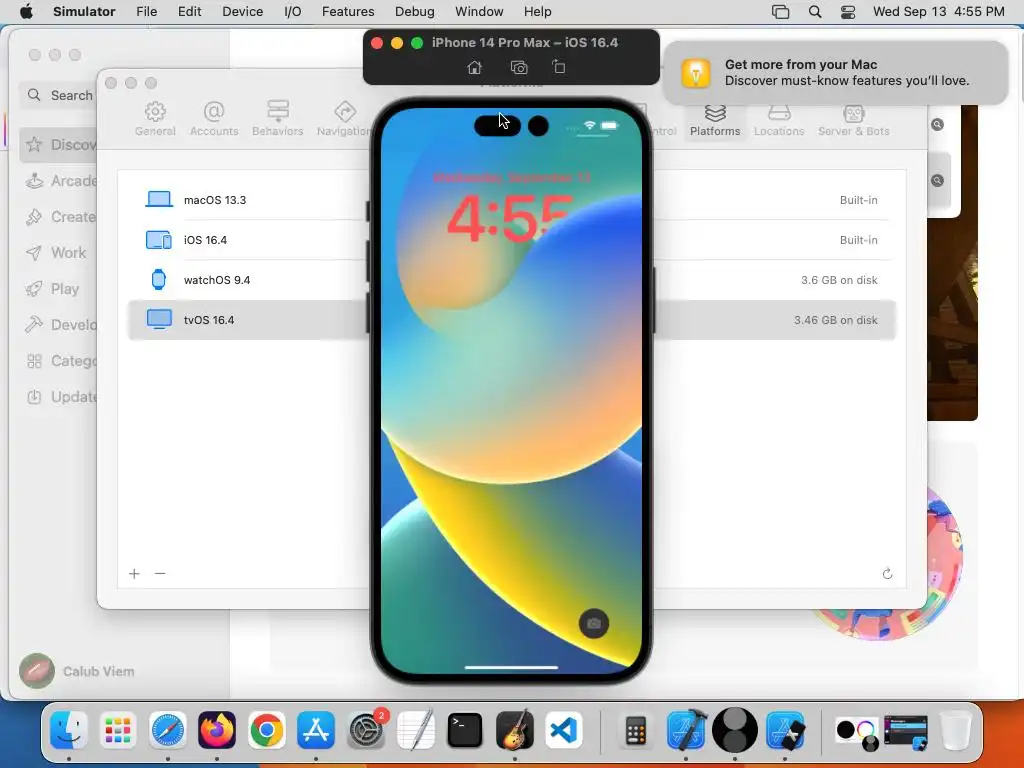Click the App Store search field
Screen dimensions: 1024x768
(x=60, y=95)
